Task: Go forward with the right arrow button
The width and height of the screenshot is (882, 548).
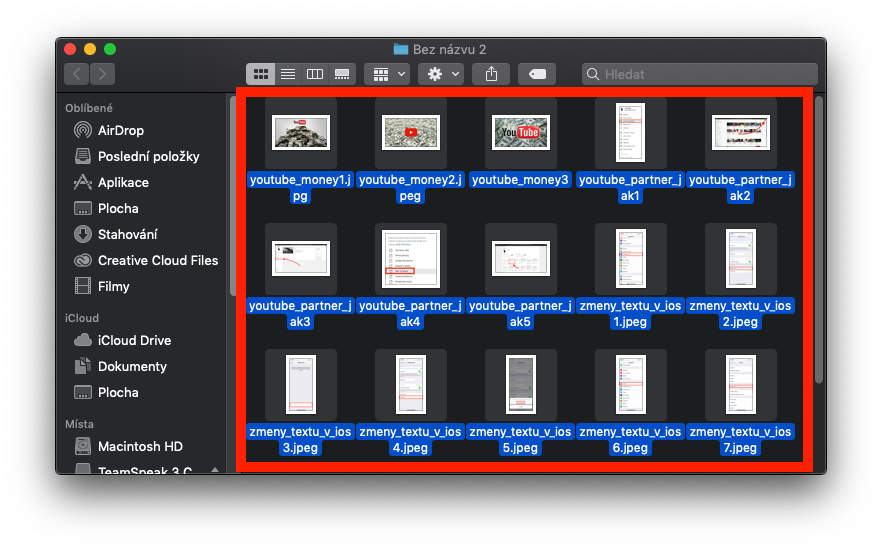Action: [102, 74]
